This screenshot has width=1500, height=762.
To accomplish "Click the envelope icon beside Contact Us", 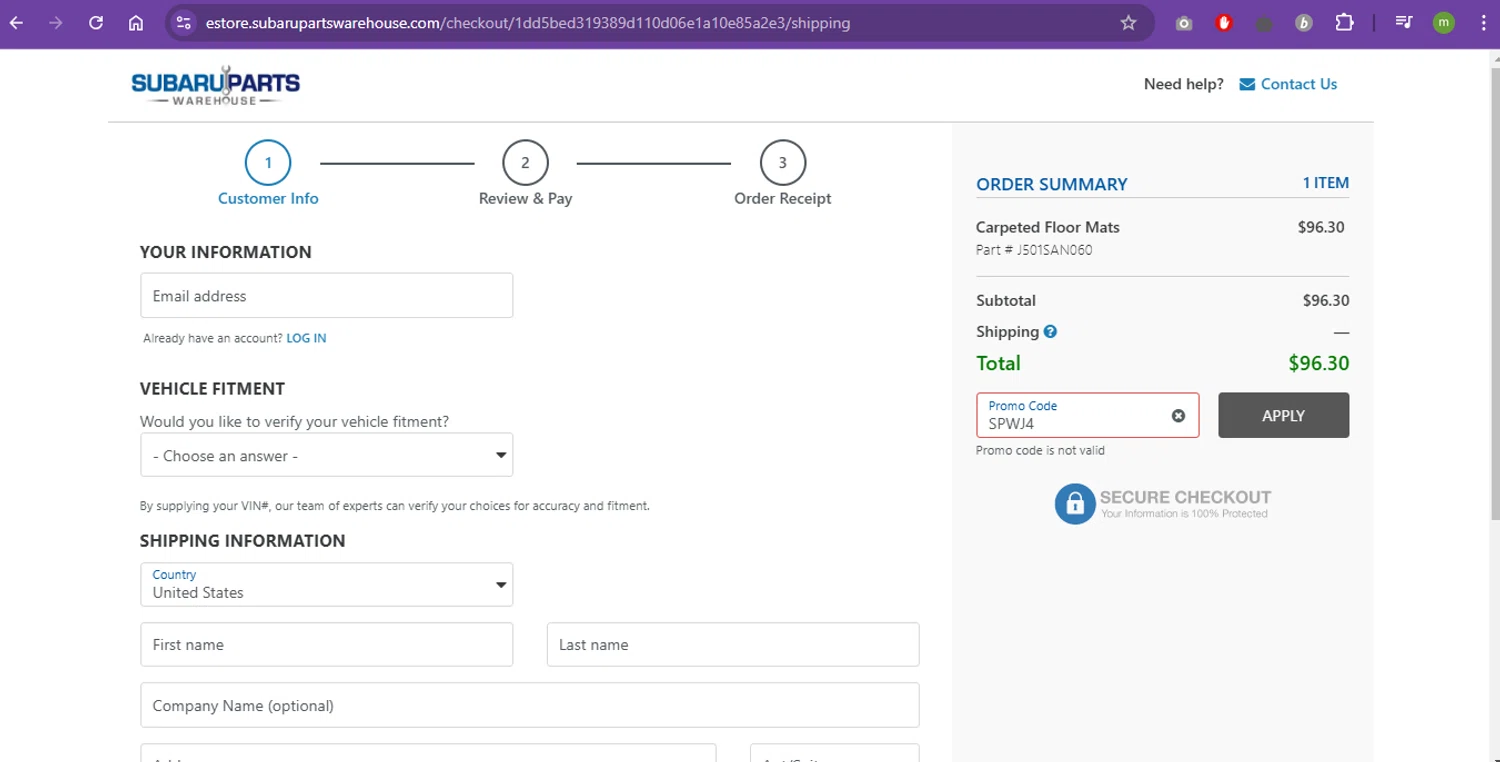I will [x=1247, y=84].
